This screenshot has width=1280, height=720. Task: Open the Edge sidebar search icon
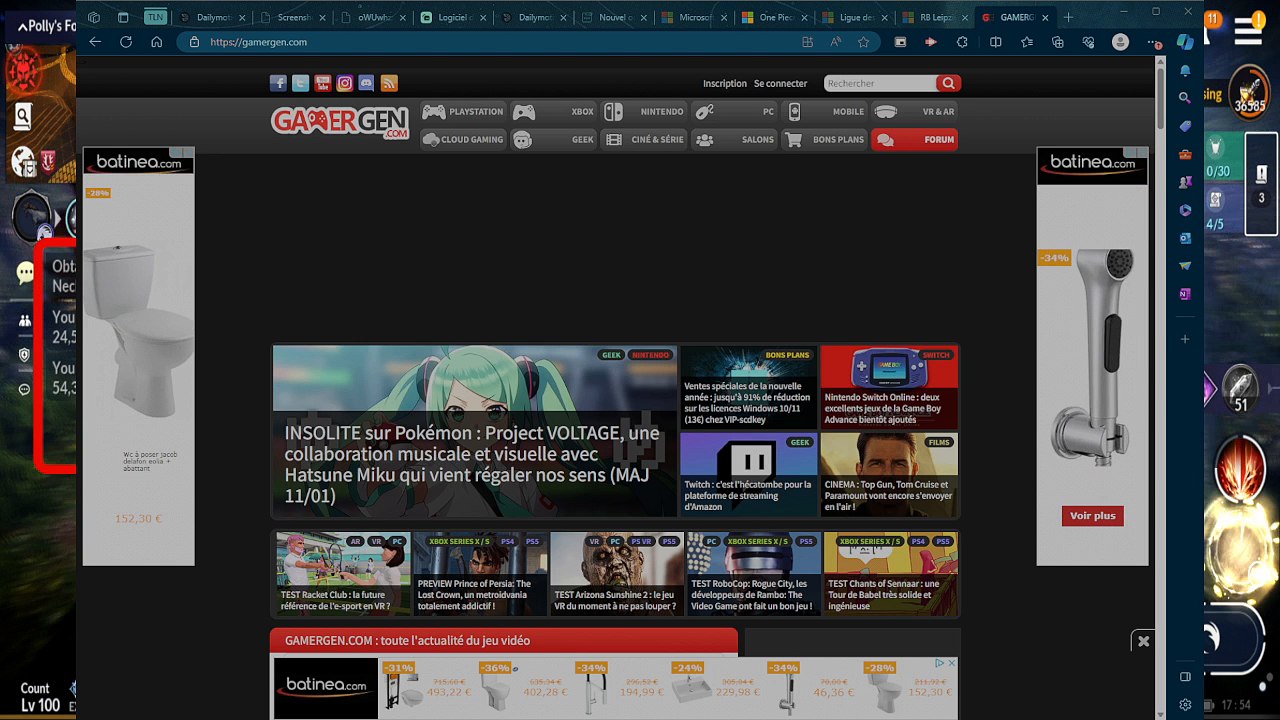[1185, 98]
